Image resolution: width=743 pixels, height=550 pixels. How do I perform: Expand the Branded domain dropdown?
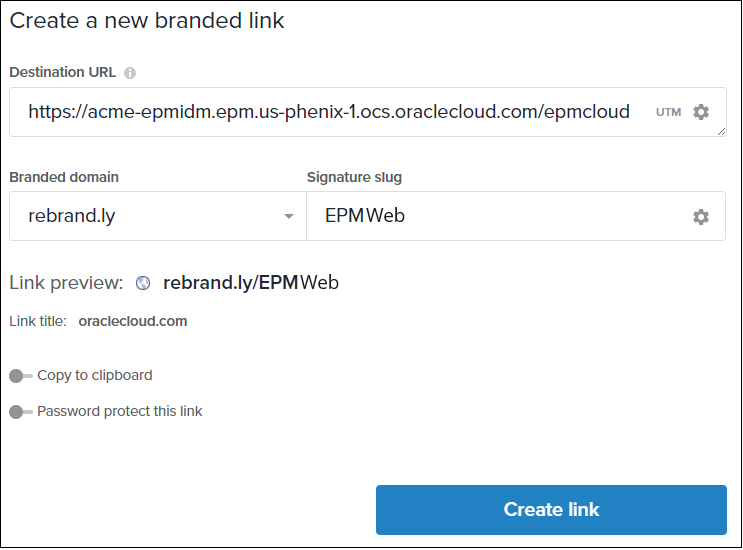tap(288, 216)
